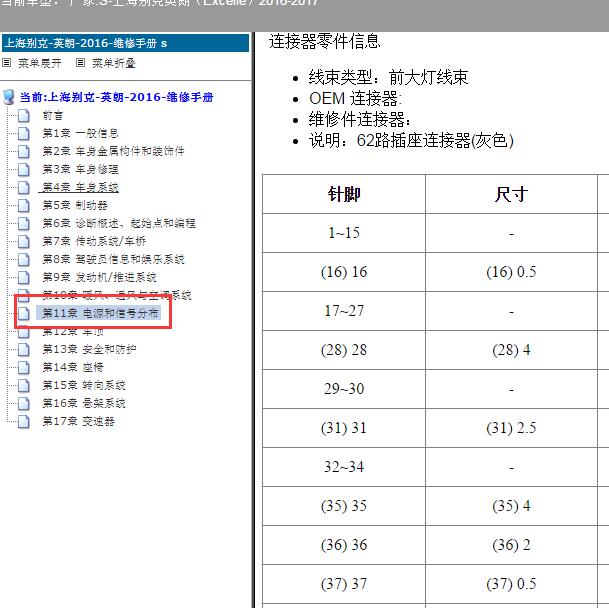Click the OEM 连接器 bullet
609x608 pixels.
355,98
